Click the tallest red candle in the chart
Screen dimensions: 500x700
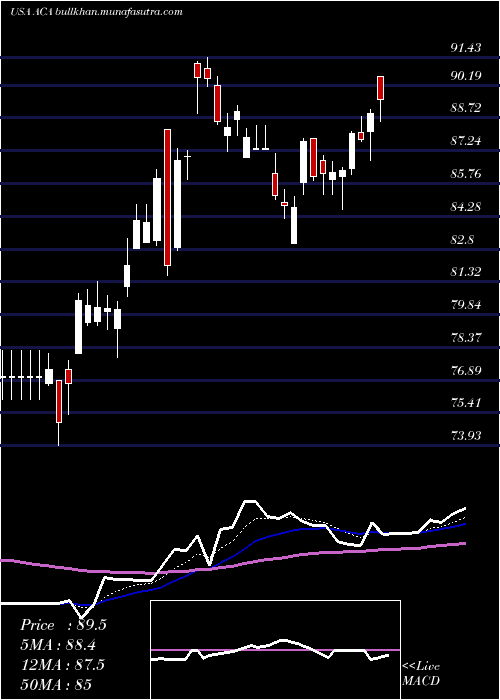tap(167, 198)
